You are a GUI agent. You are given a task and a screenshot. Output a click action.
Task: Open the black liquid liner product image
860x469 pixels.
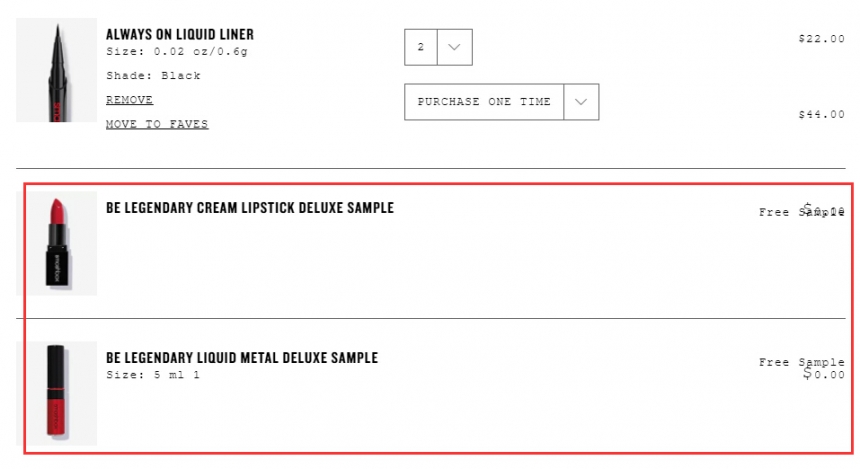[56, 70]
